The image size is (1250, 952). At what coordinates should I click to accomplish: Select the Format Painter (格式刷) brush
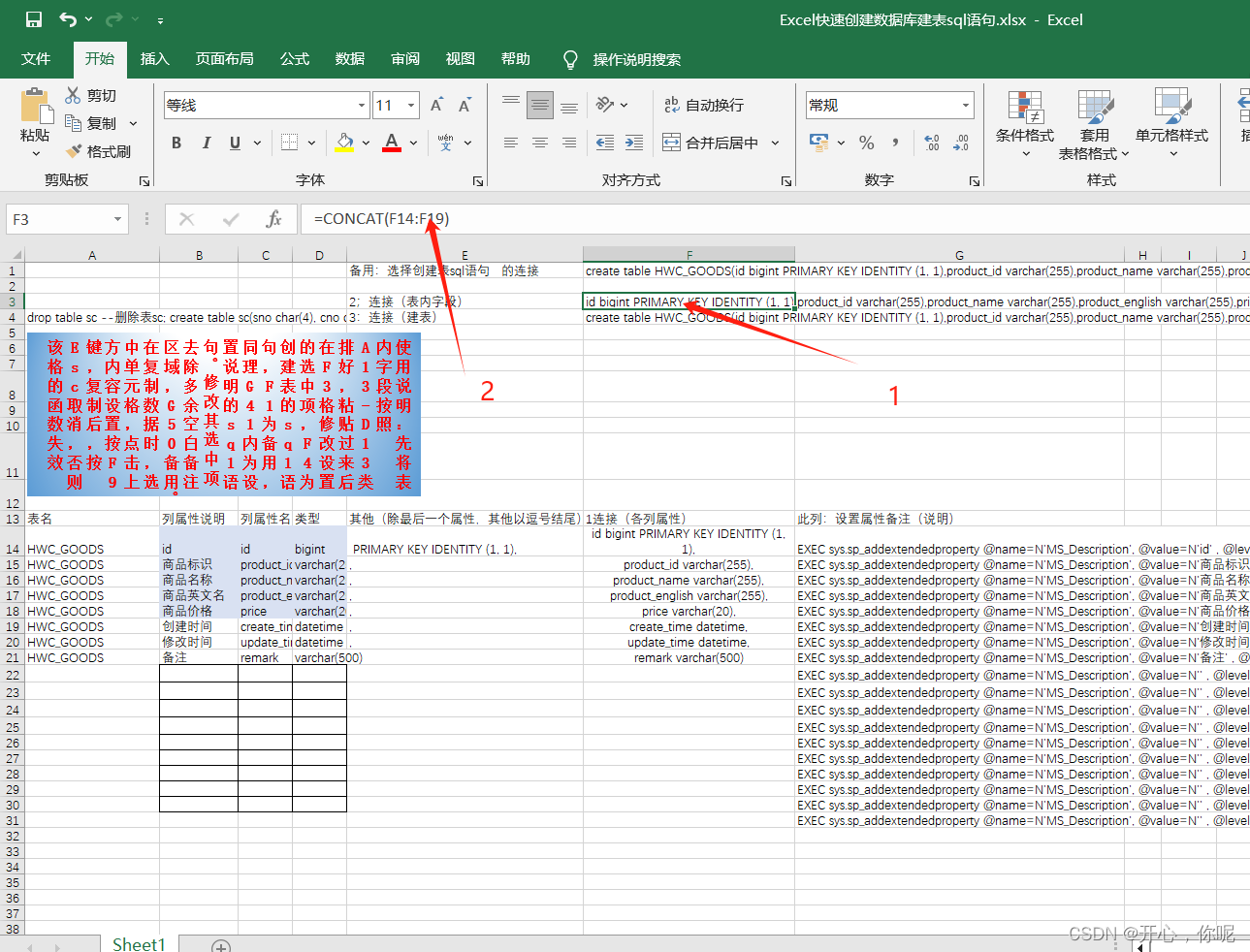73,151
